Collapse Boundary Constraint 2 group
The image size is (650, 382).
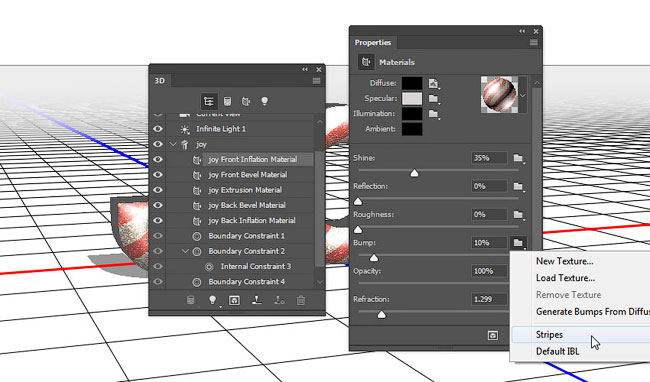click(x=185, y=251)
